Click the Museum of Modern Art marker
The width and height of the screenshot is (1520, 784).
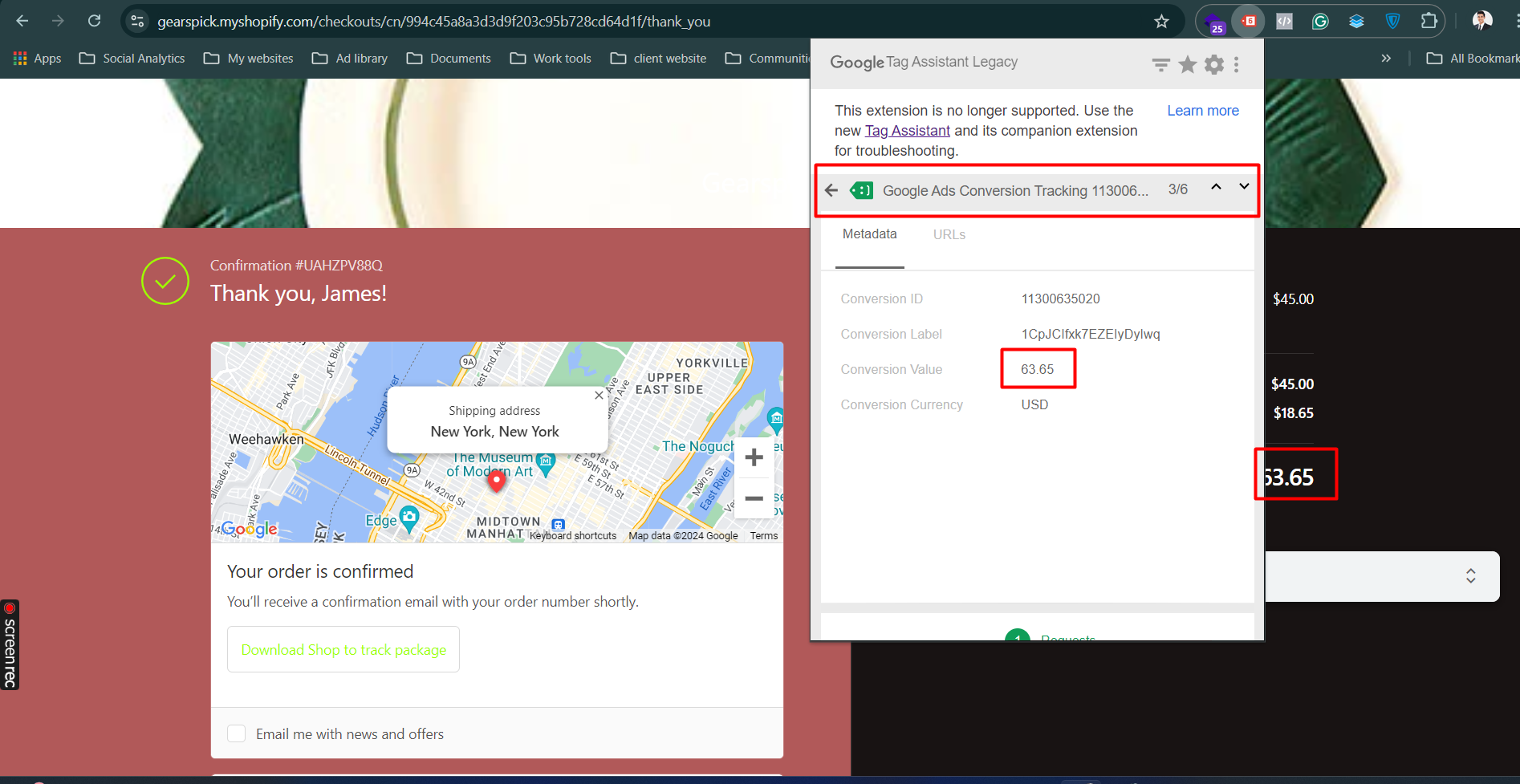(x=546, y=462)
